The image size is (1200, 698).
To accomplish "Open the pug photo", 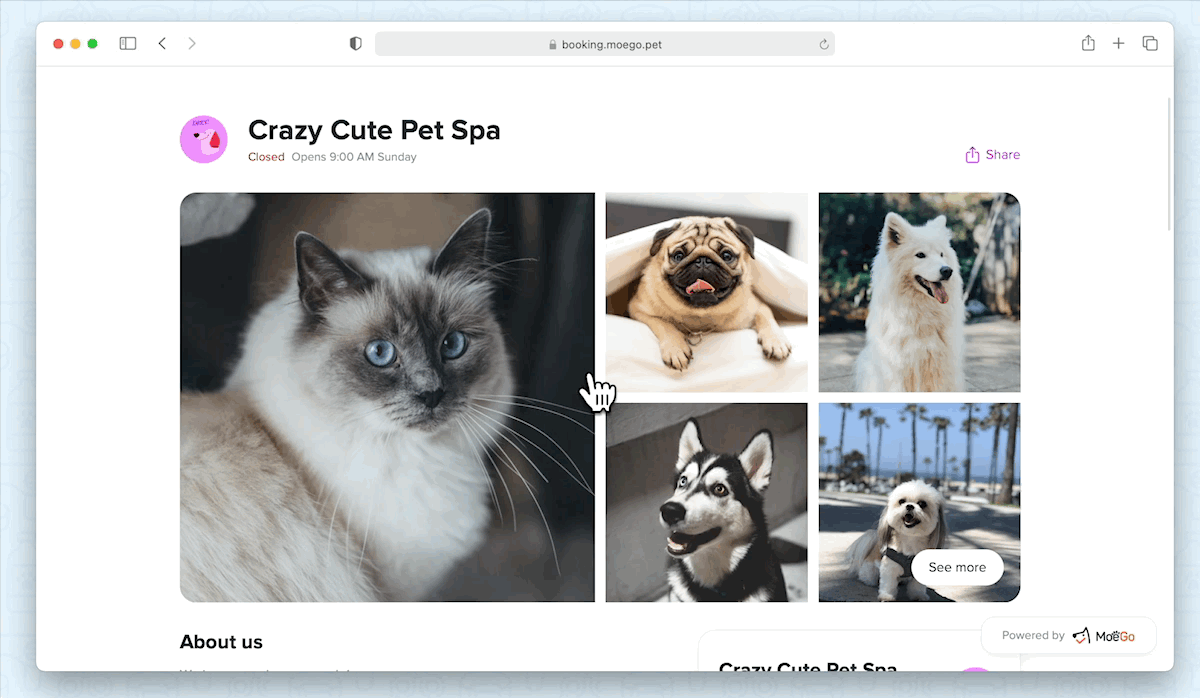I will [706, 292].
